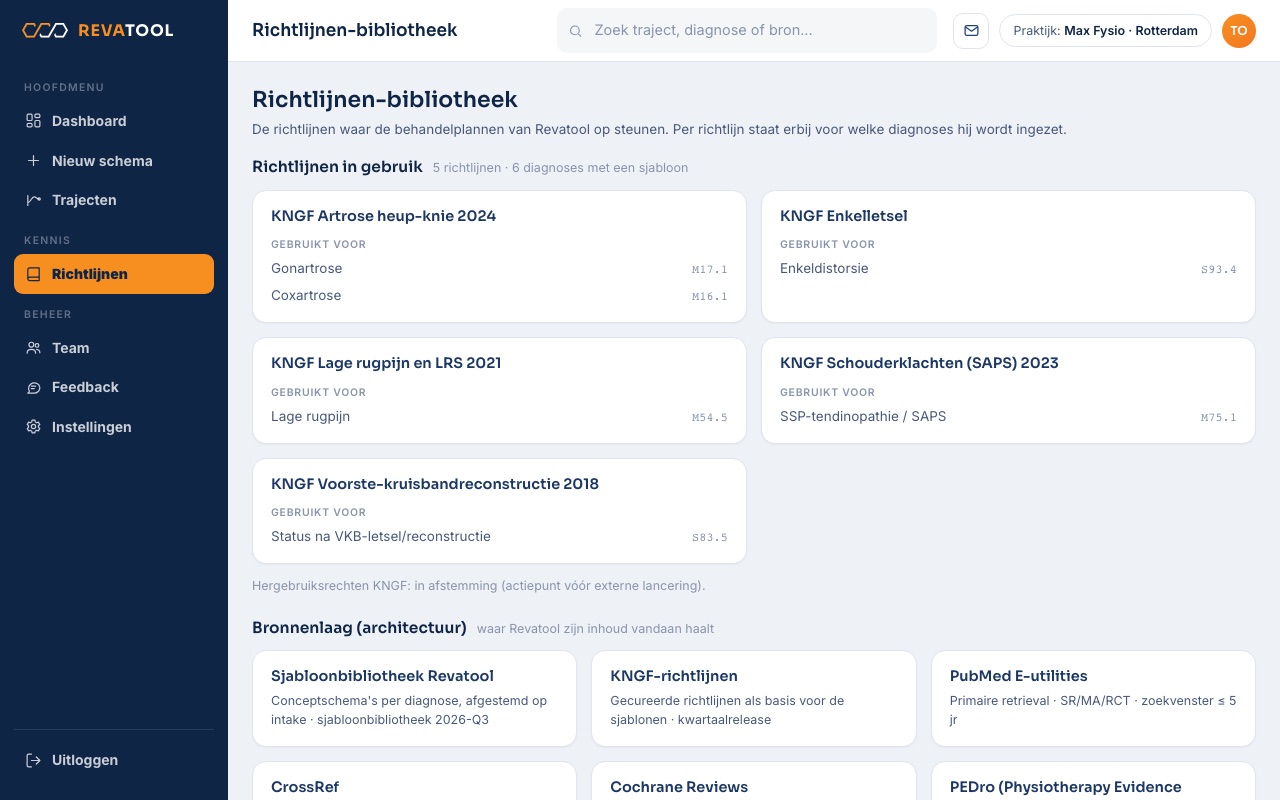1280x800 pixels.
Task: Go to Instellingen
Action: pyautogui.click(x=114, y=427)
